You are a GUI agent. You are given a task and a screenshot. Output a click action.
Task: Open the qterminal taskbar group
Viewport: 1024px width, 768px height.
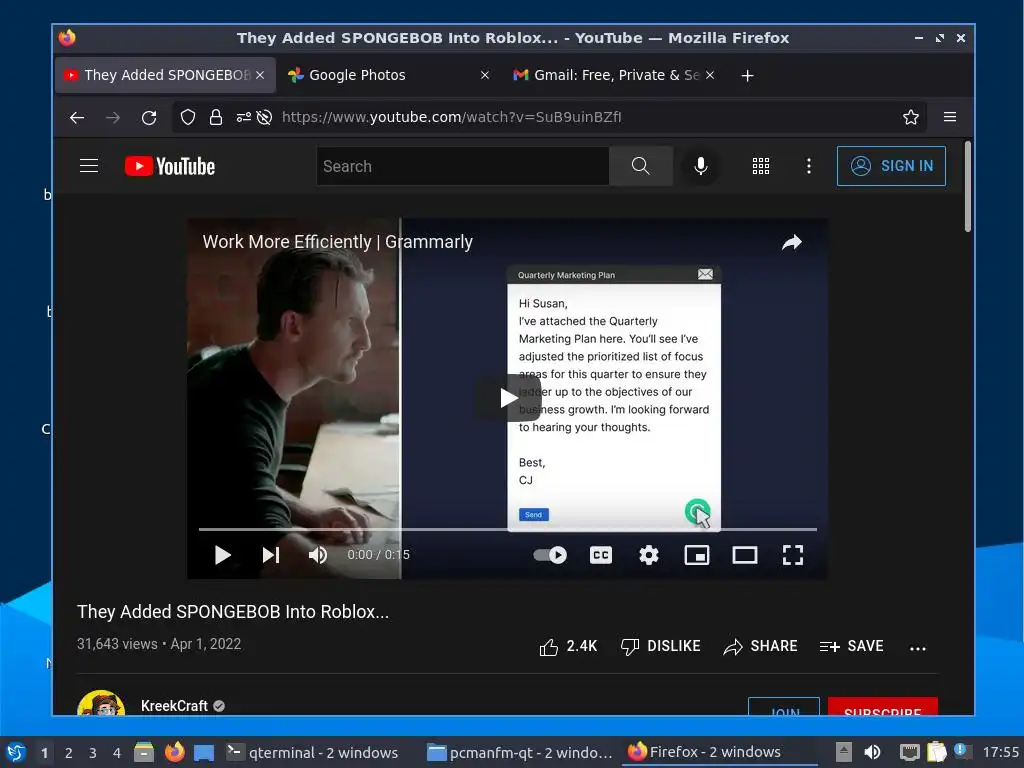point(313,752)
